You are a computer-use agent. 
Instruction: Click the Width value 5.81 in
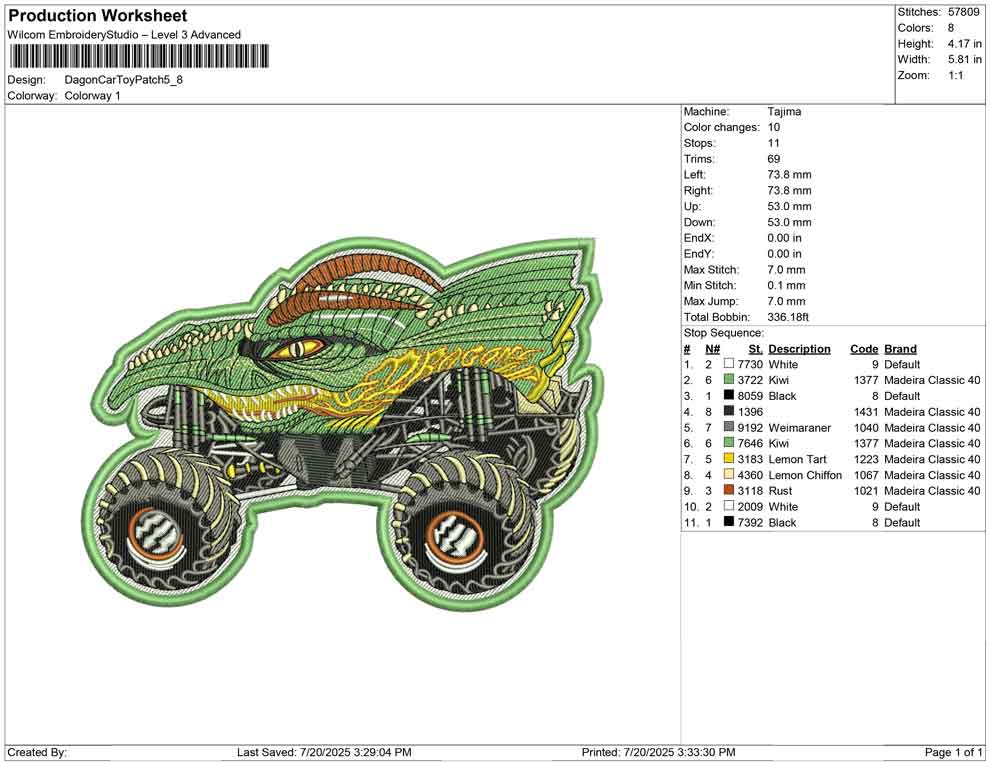pyautogui.click(x=964, y=59)
